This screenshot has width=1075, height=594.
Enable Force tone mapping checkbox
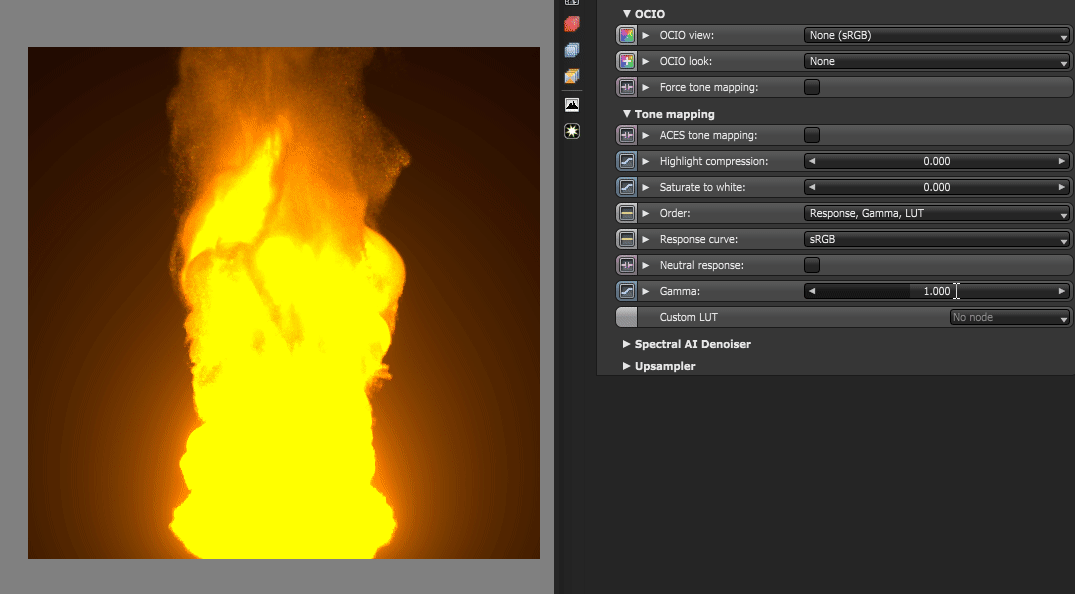click(x=812, y=87)
